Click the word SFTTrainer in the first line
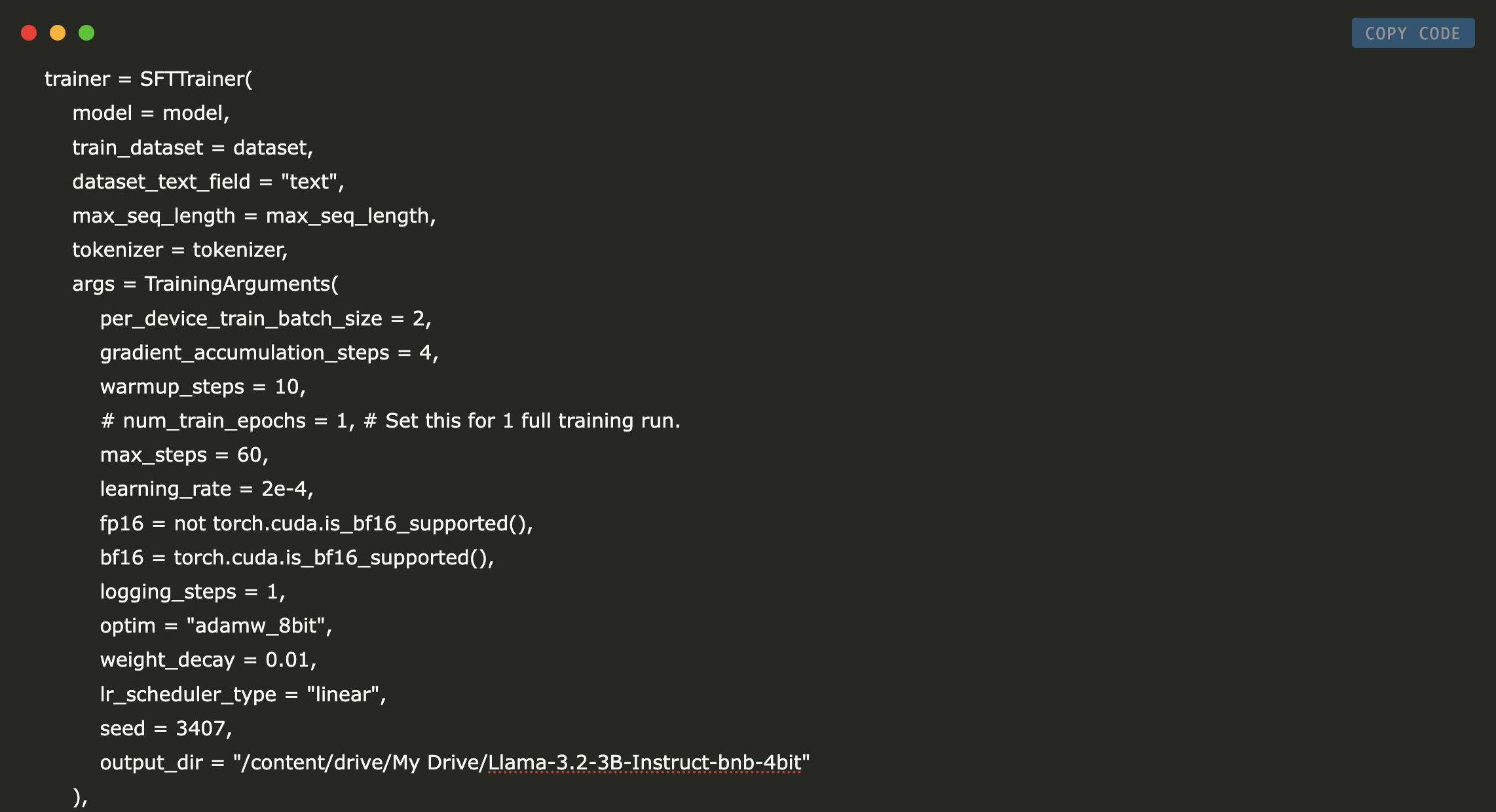The image size is (1496, 812). tap(194, 79)
